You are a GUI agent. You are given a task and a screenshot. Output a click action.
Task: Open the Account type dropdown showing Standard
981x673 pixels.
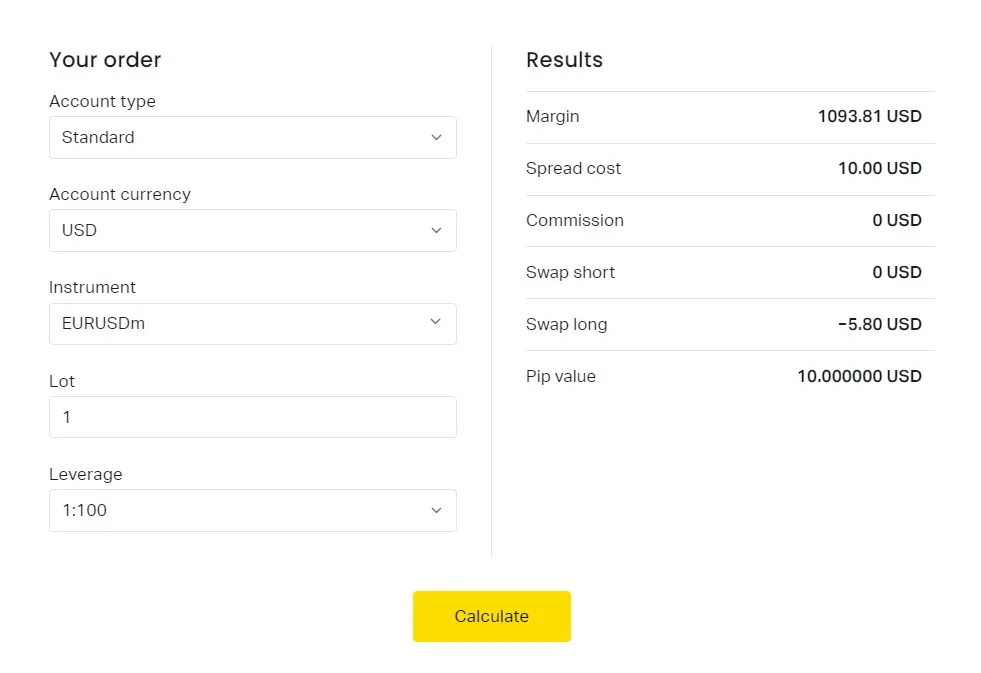252,137
